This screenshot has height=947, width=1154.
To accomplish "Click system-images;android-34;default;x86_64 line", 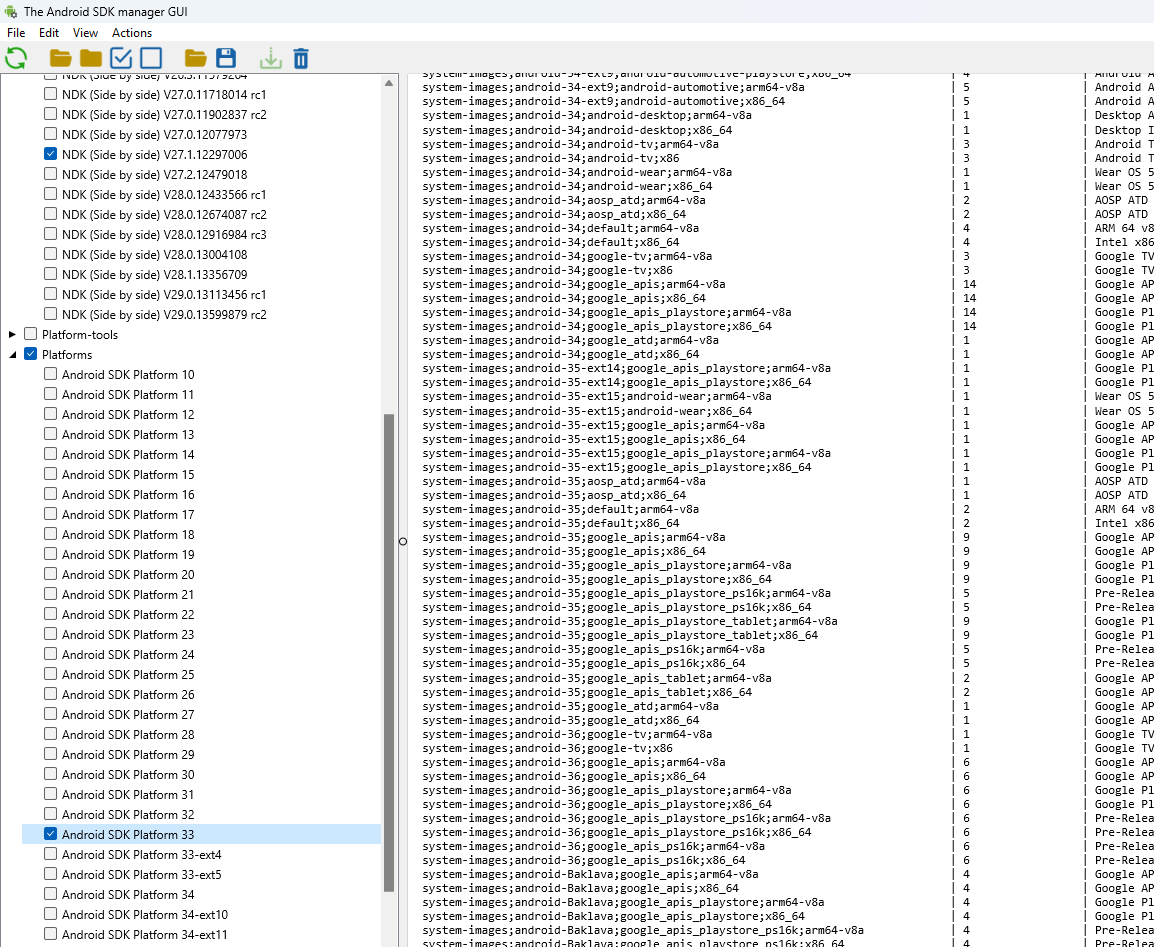I will [551, 242].
